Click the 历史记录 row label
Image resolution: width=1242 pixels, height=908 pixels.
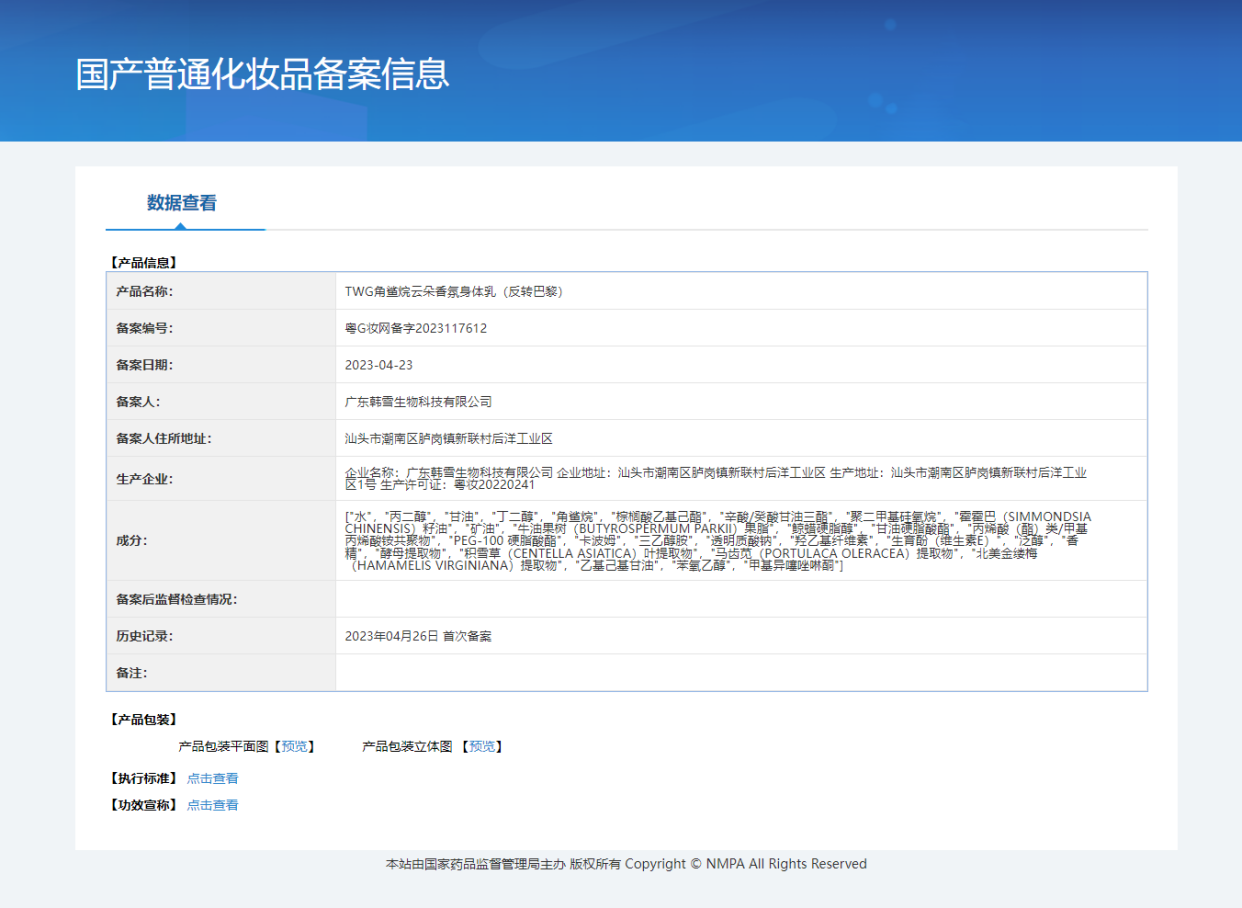(x=145, y=636)
